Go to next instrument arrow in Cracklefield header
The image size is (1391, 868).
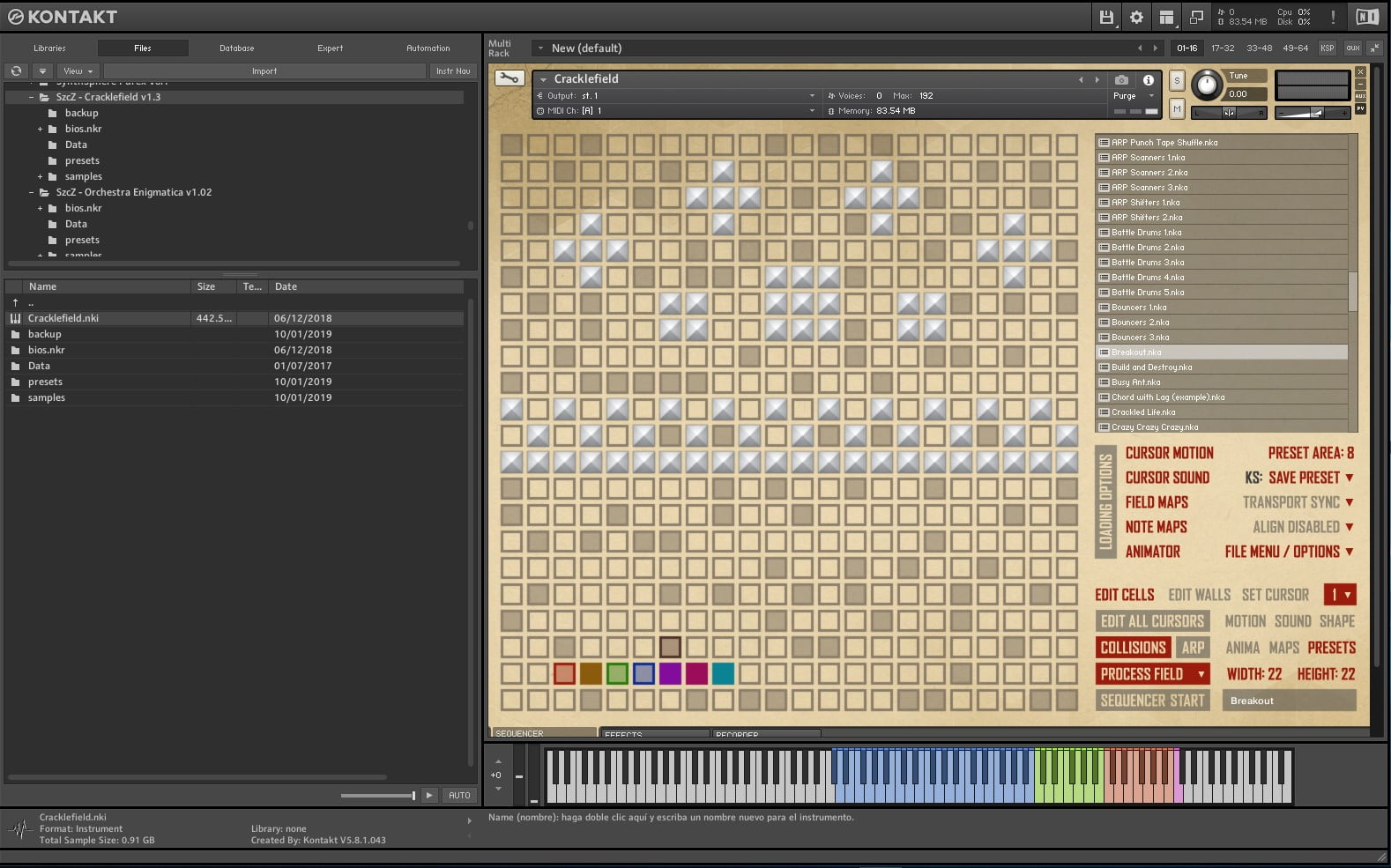coord(1097,79)
